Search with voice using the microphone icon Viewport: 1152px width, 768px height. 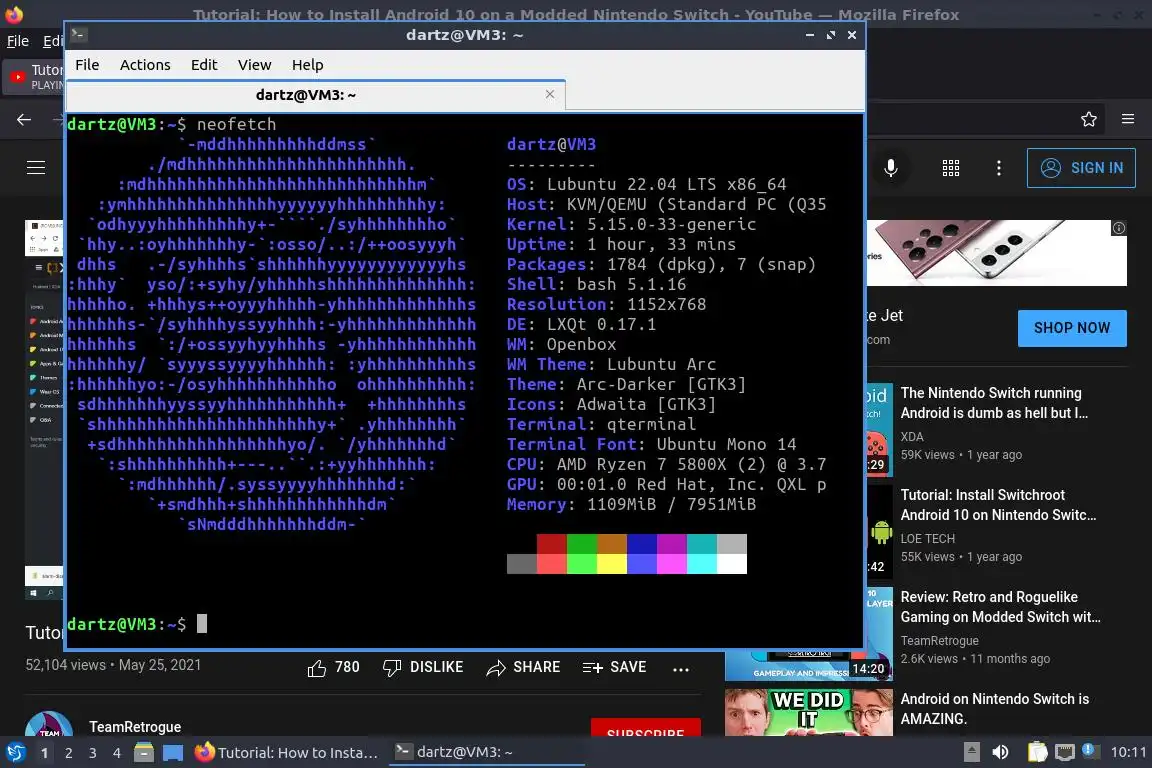[890, 168]
